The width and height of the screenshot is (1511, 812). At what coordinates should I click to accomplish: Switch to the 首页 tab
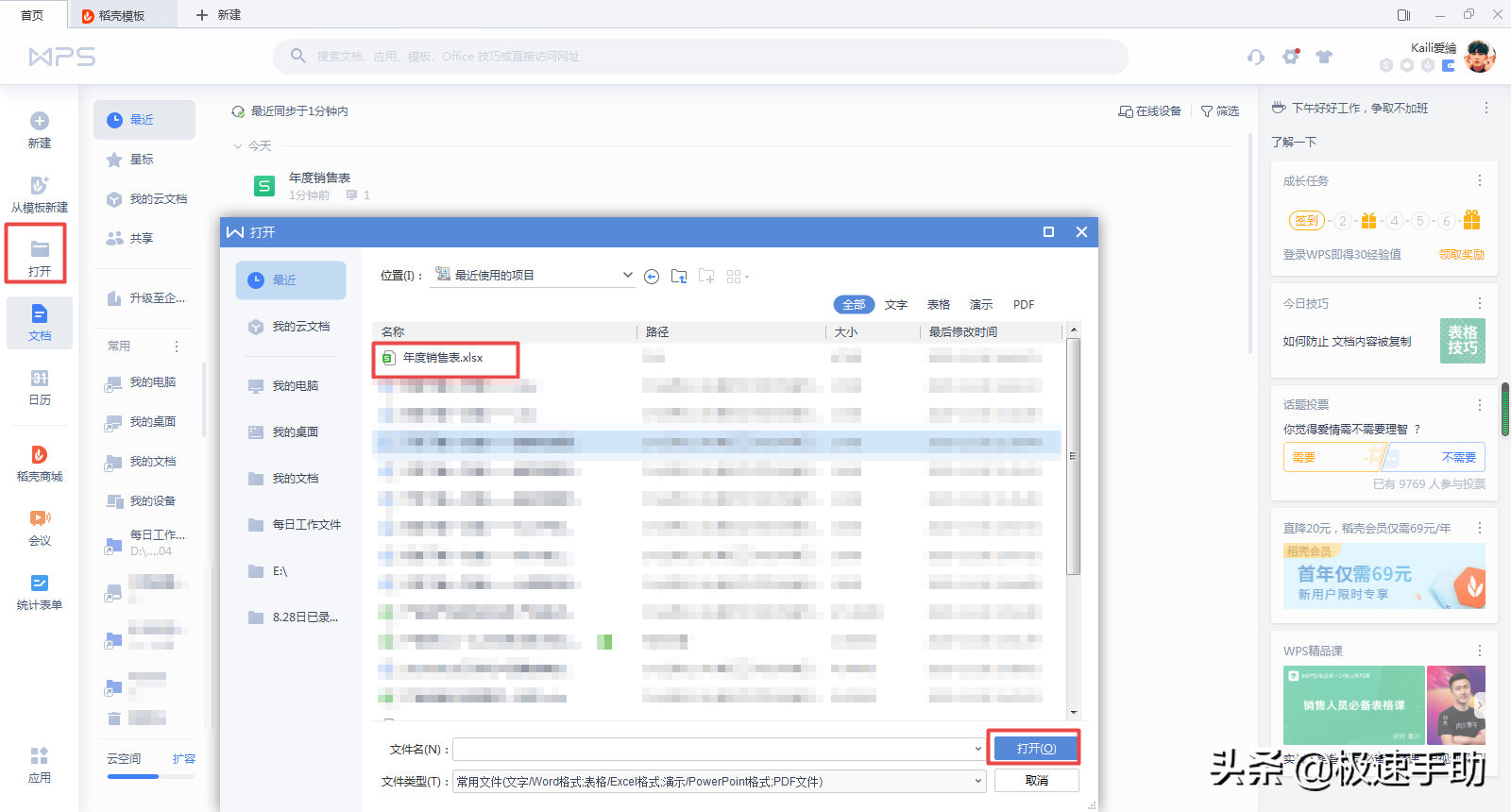(x=32, y=15)
